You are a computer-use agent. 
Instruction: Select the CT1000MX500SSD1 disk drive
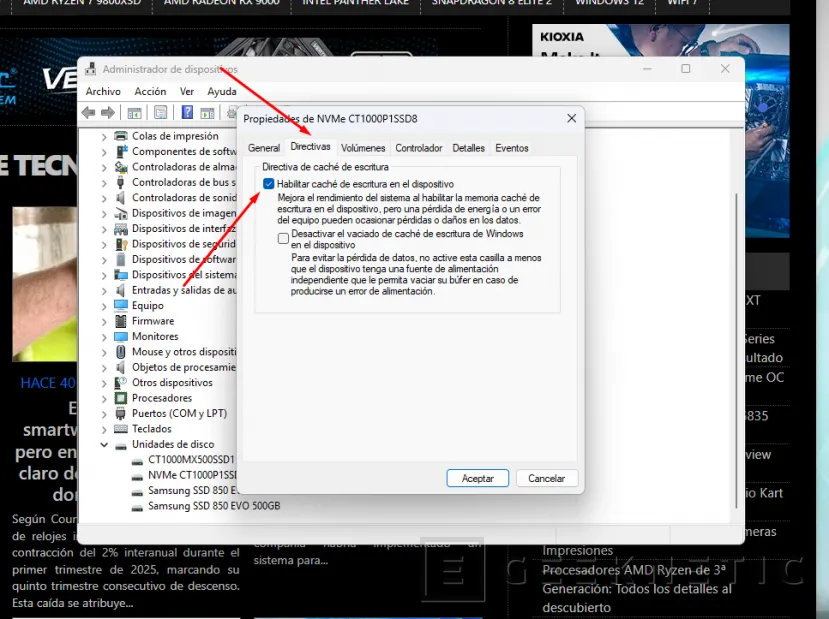click(x=191, y=459)
